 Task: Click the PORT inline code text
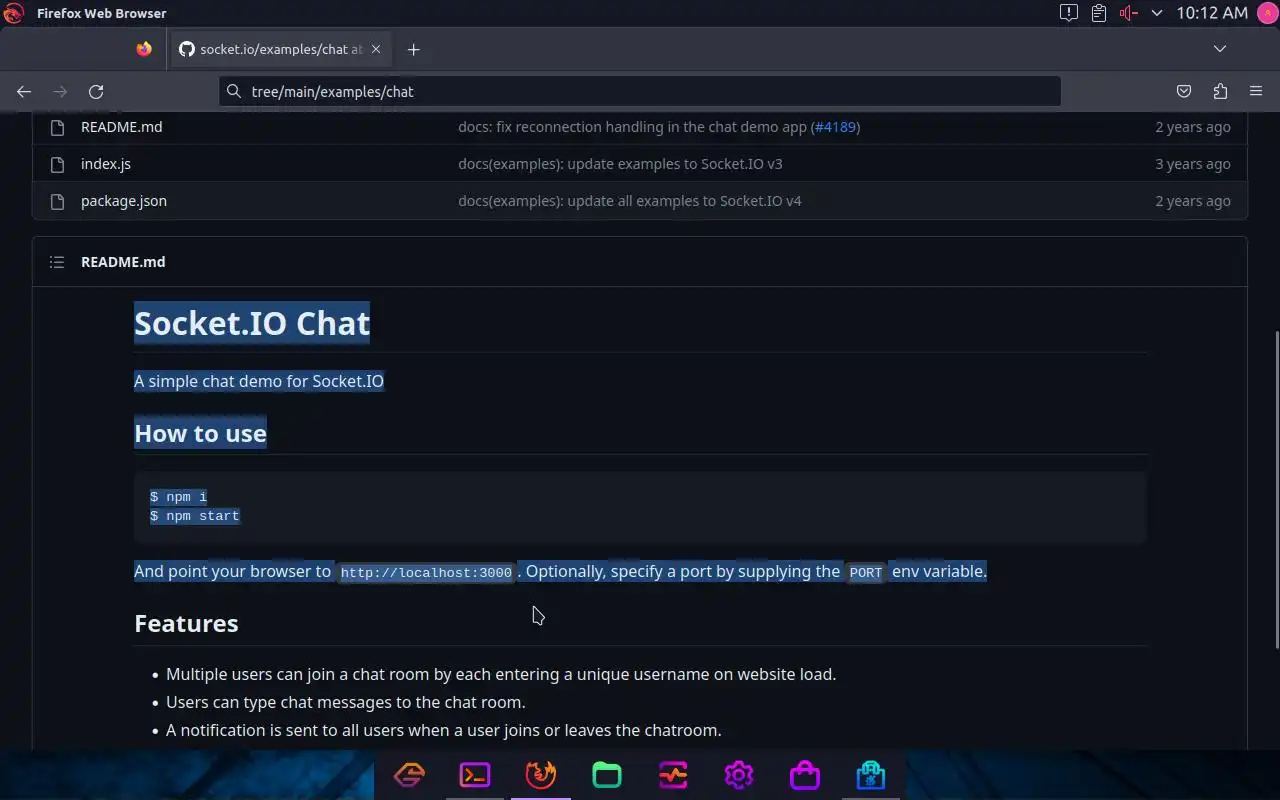(x=865, y=573)
